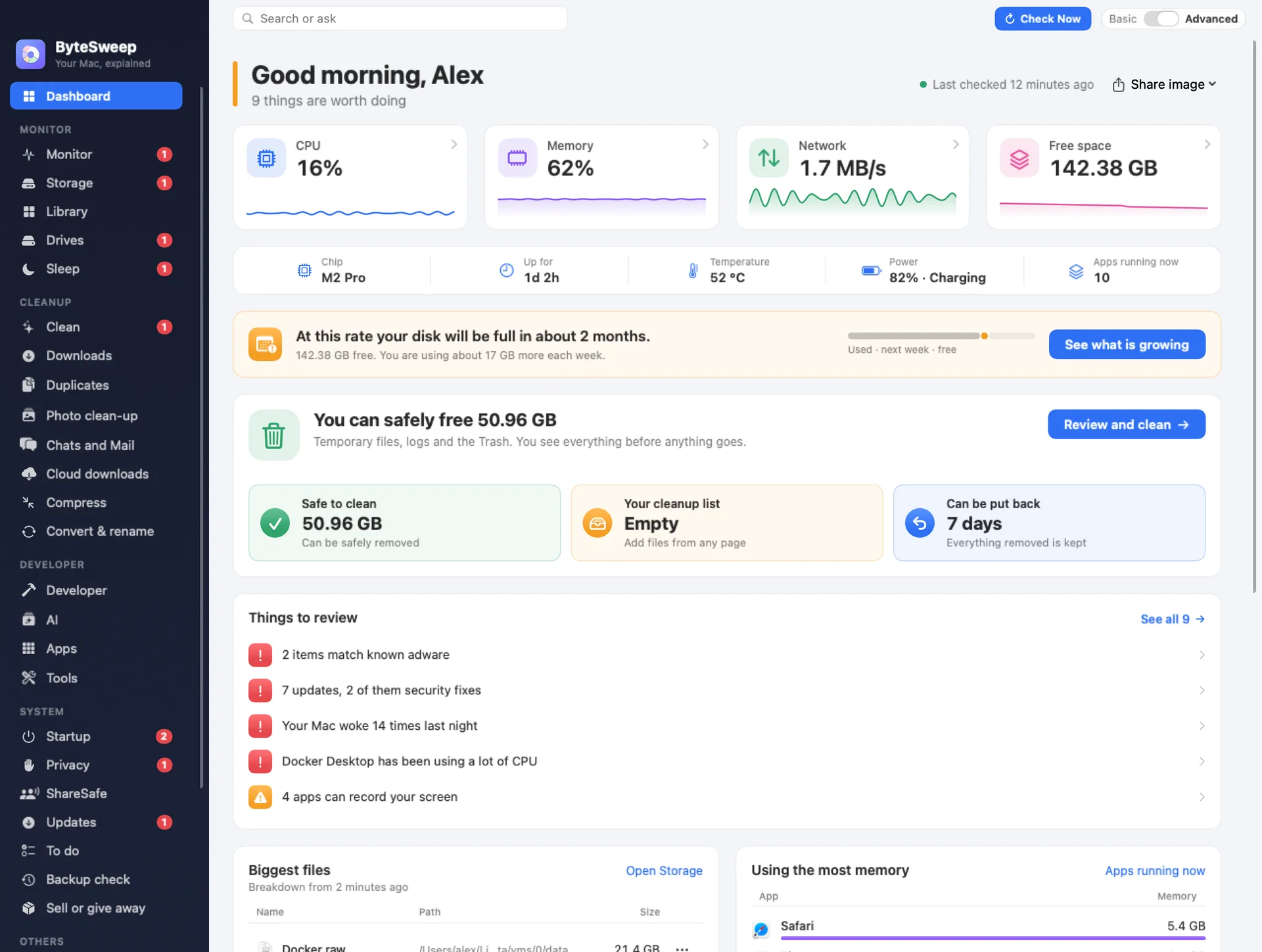Open Duplicates in the sidebar

click(96, 385)
